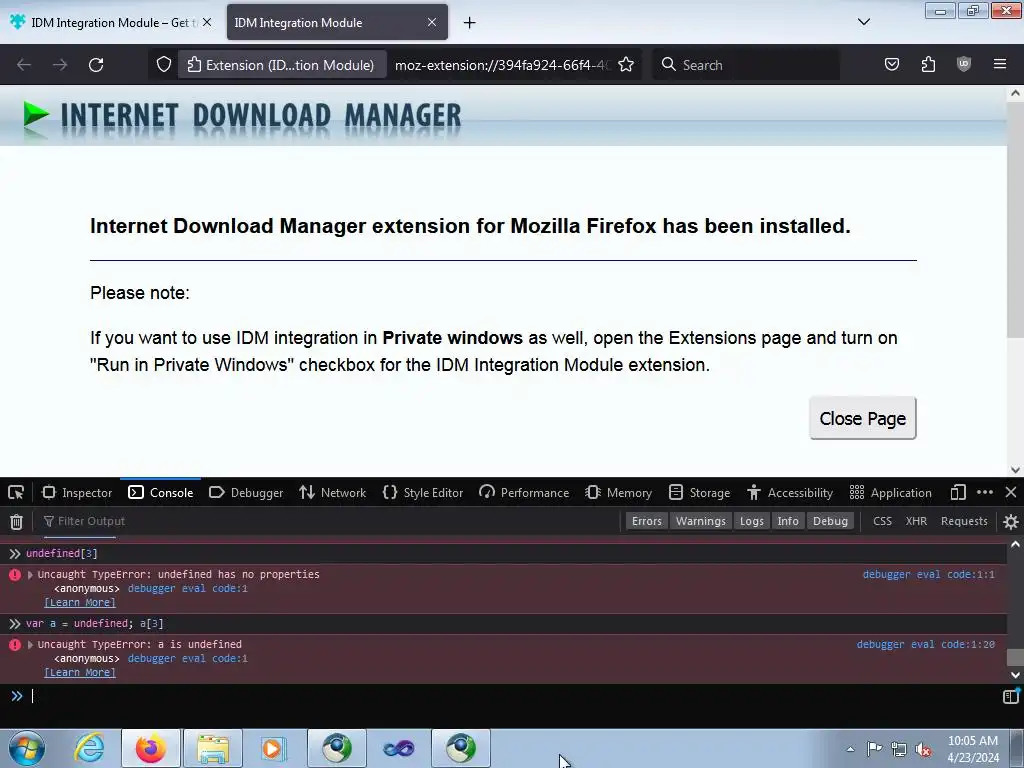
Task: Open uBlock Origin toolbar icon
Action: coord(964,64)
